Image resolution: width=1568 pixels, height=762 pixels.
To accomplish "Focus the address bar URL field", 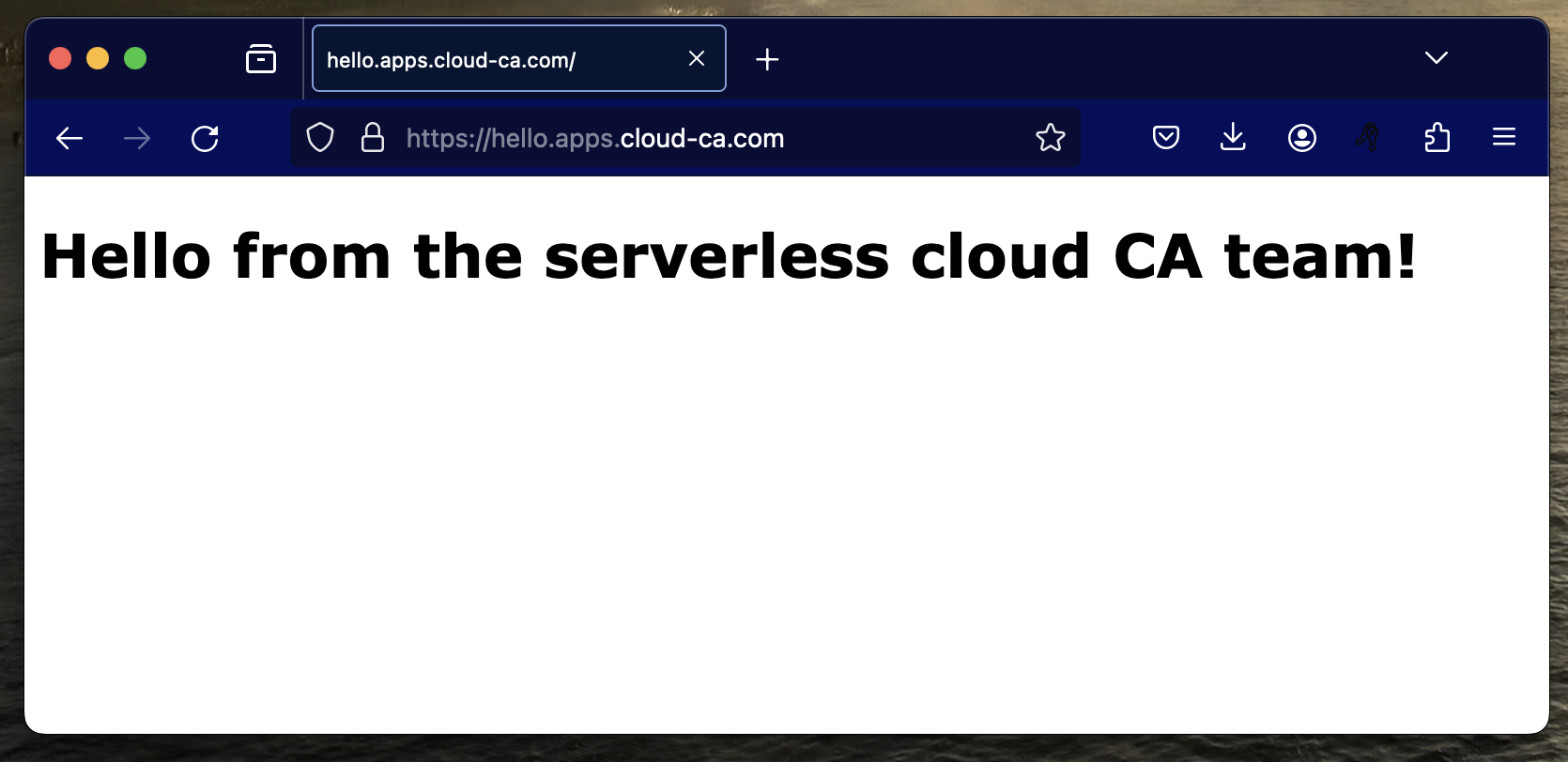I will point(685,138).
